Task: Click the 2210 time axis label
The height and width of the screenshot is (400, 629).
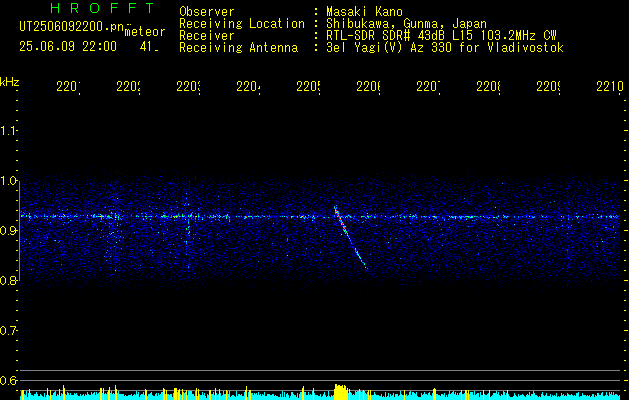Action: coord(610,86)
